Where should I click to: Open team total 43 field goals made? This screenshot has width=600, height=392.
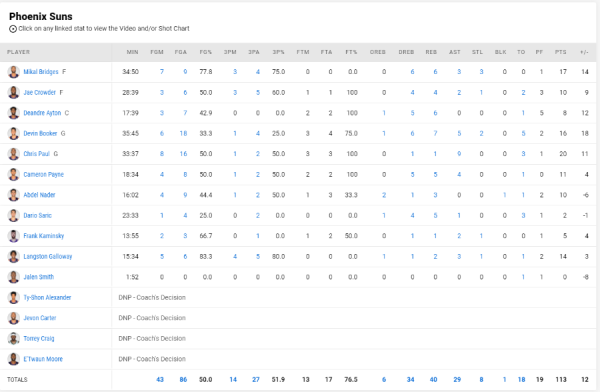click(160, 380)
